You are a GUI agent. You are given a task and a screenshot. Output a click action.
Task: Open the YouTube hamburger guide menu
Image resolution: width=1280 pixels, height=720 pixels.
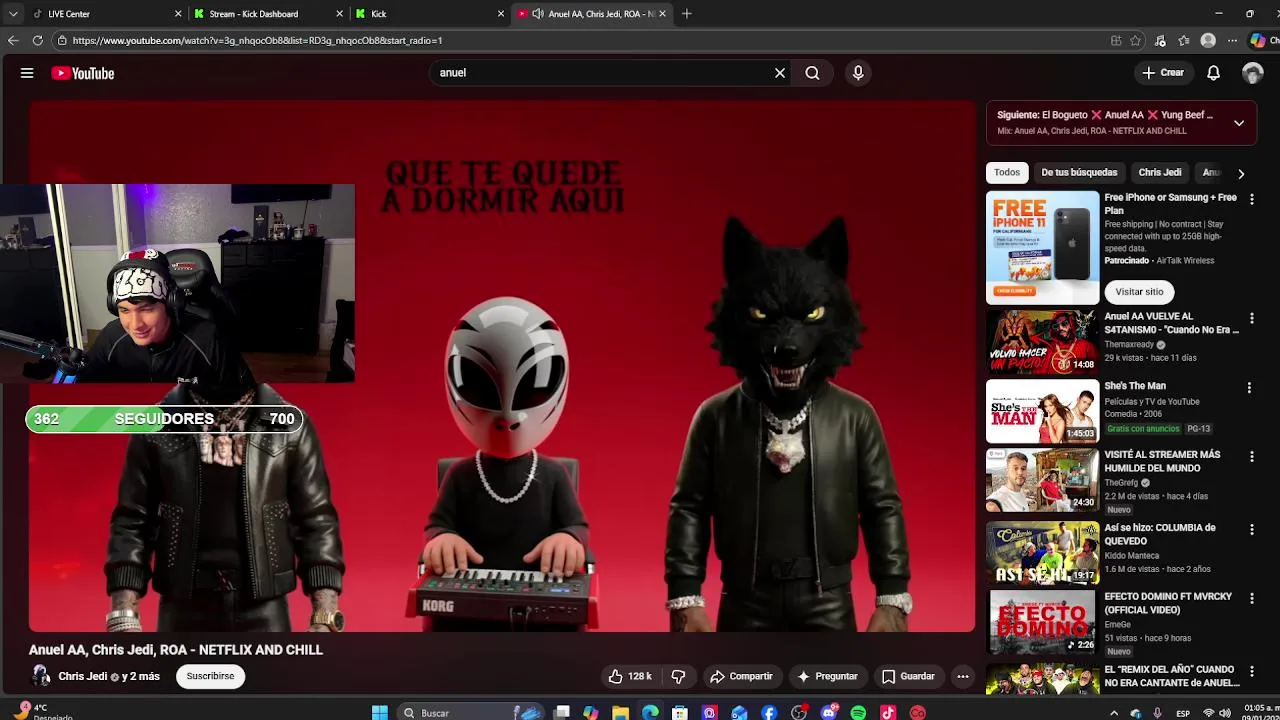coord(27,73)
